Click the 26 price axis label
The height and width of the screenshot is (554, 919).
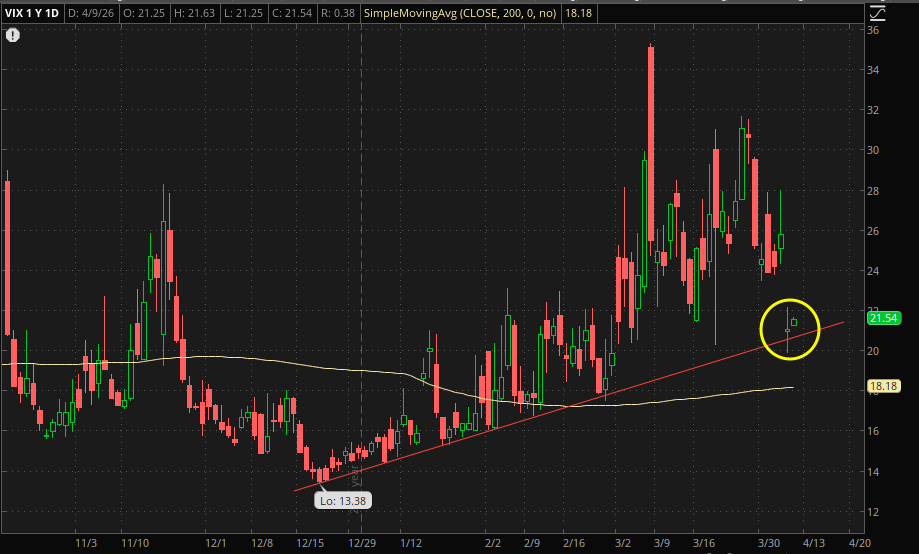tap(873, 231)
